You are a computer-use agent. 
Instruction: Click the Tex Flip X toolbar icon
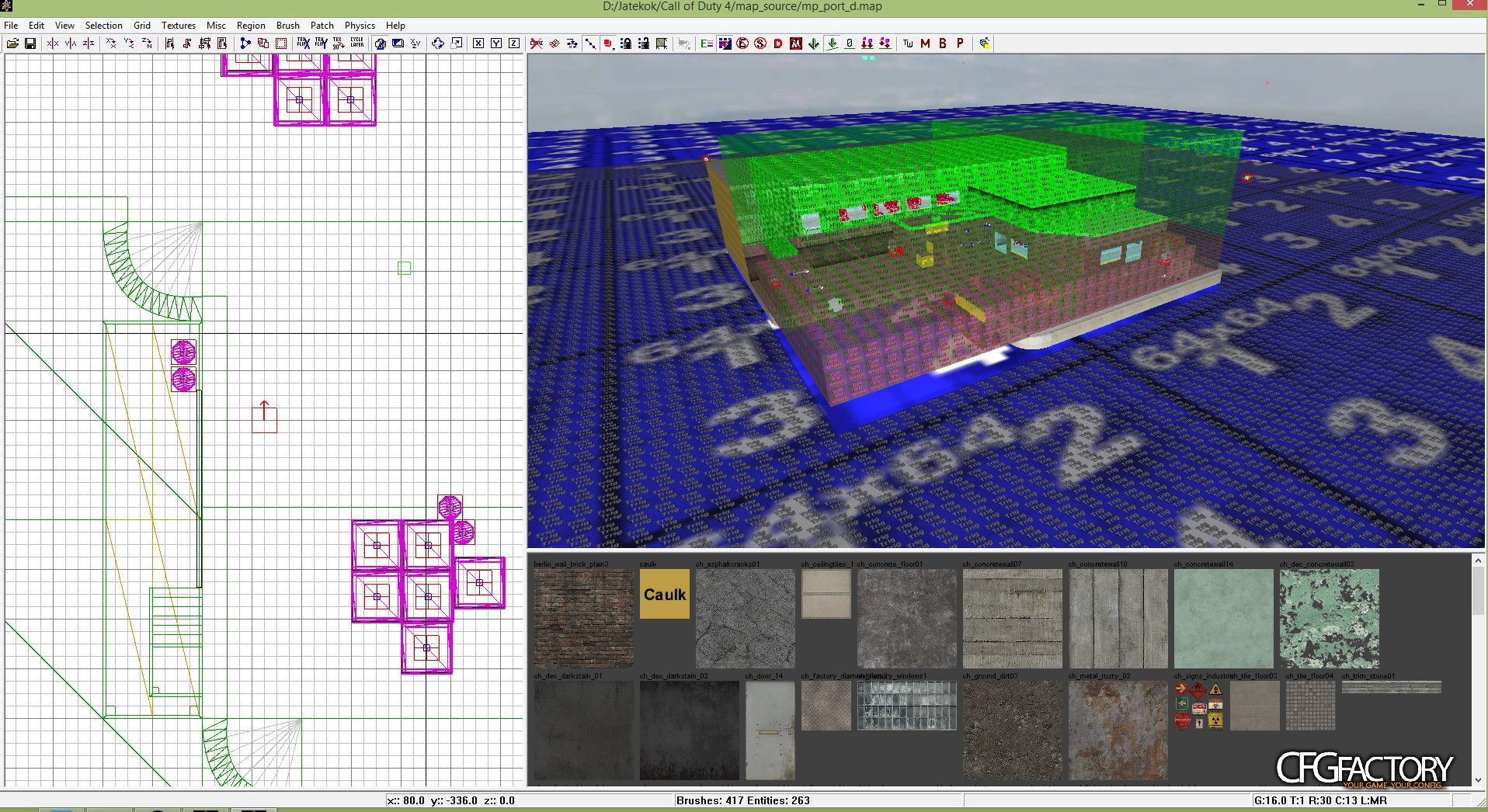pyautogui.click(x=304, y=43)
